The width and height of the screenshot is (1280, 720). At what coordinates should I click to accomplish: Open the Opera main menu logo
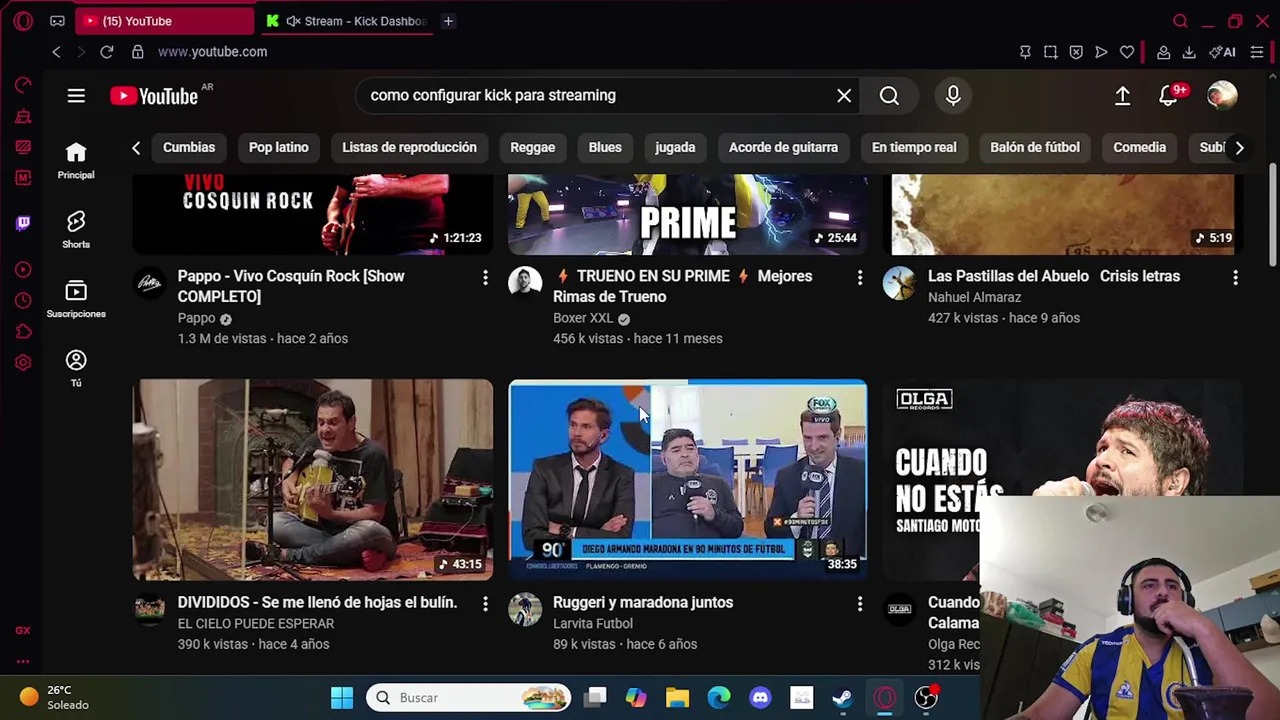(23, 21)
